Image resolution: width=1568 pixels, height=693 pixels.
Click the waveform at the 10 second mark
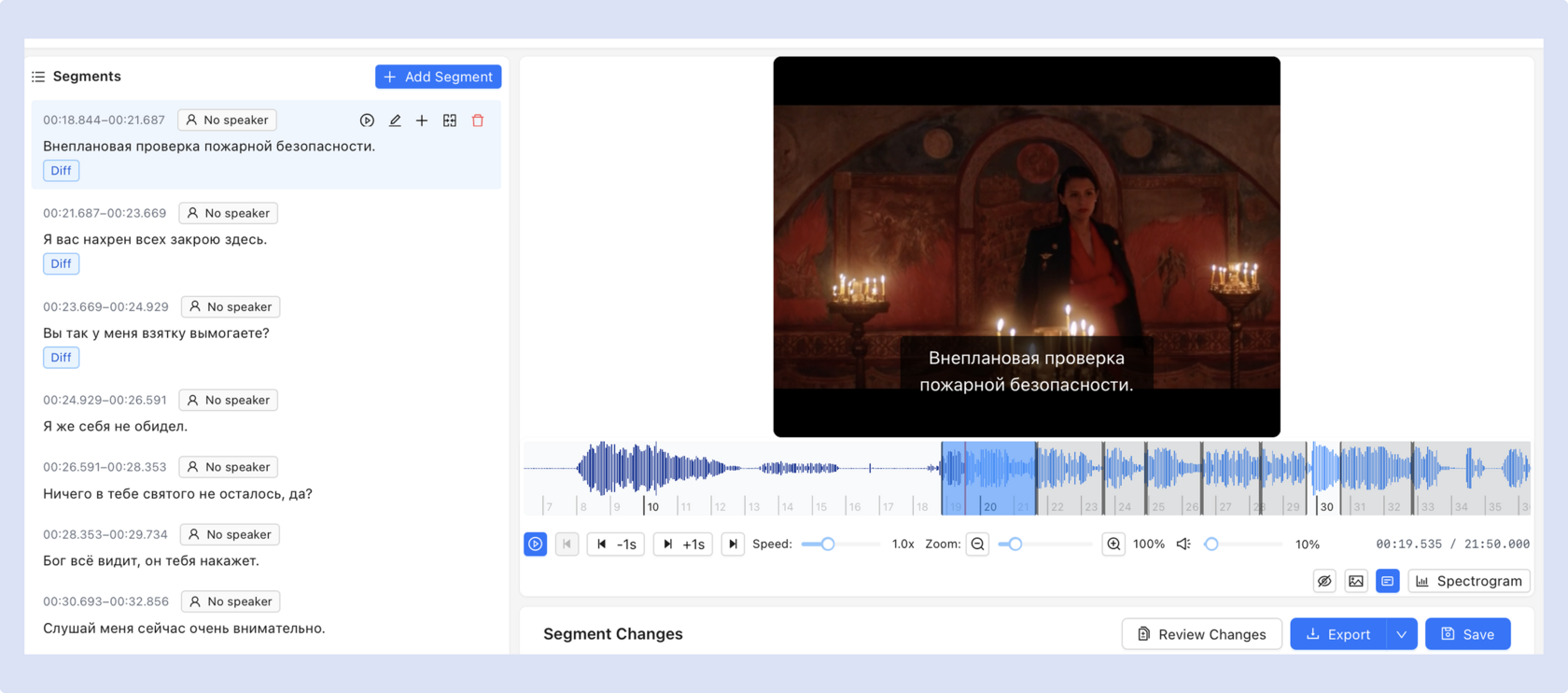(x=652, y=507)
